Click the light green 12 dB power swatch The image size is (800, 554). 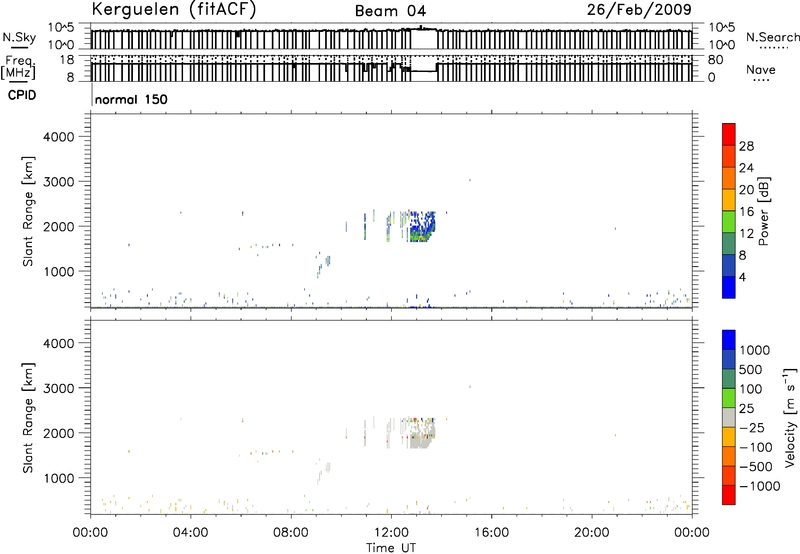tap(729, 222)
